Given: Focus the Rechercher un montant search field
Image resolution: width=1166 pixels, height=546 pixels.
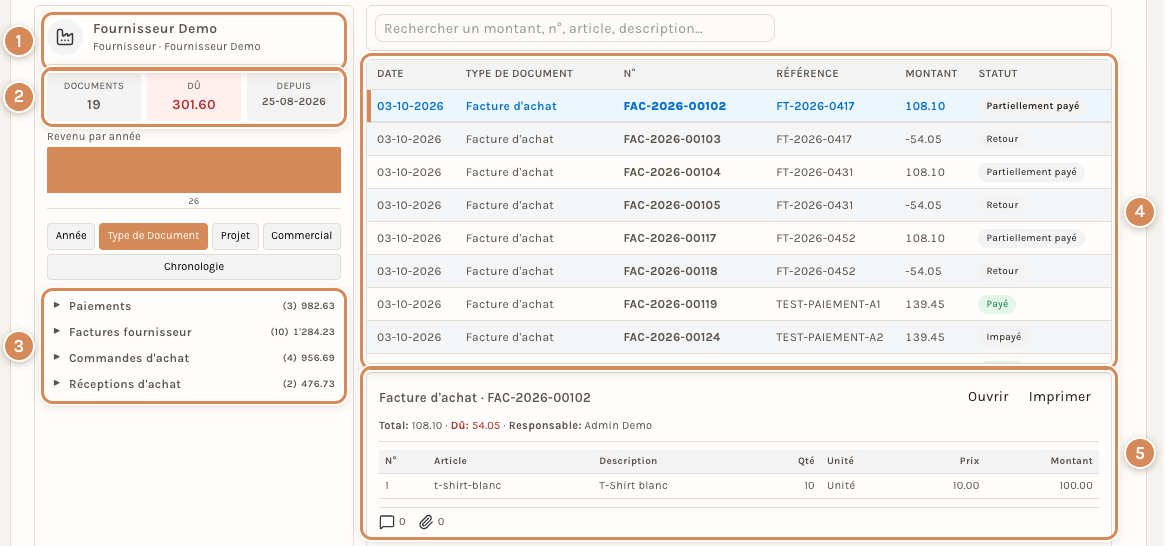Looking at the screenshot, I should click(x=575, y=28).
